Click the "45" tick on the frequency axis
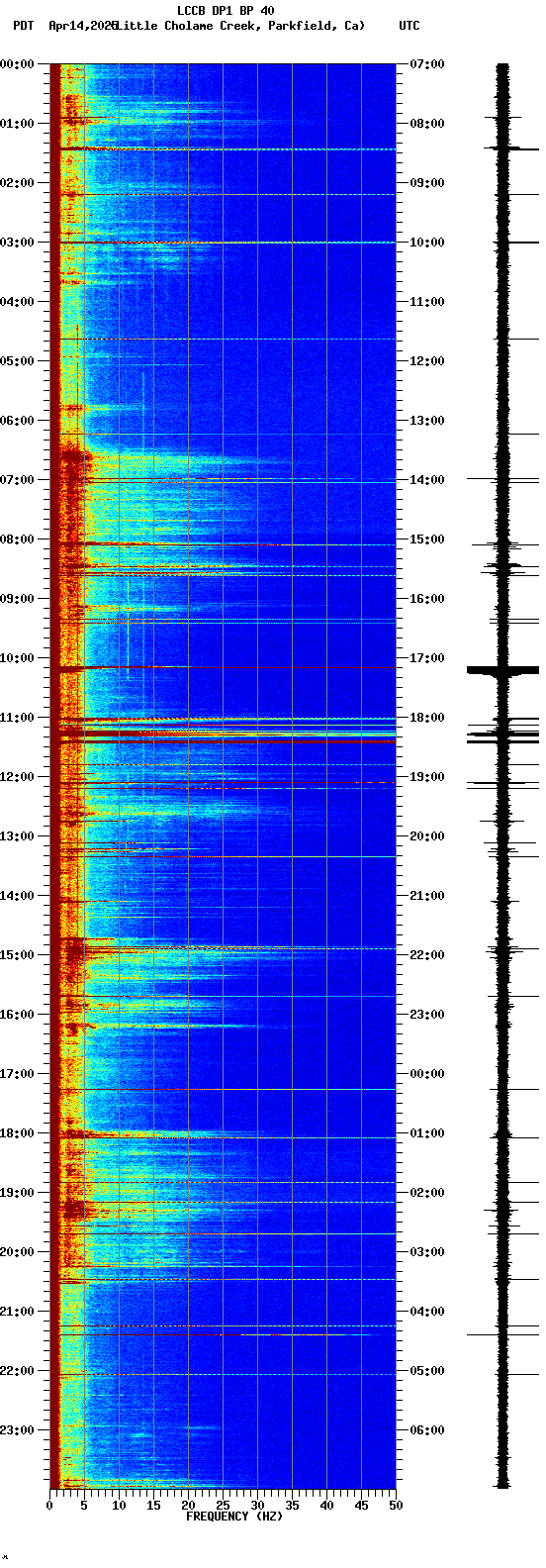The height and width of the screenshot is (1568, 546). tap(361, 1506)
